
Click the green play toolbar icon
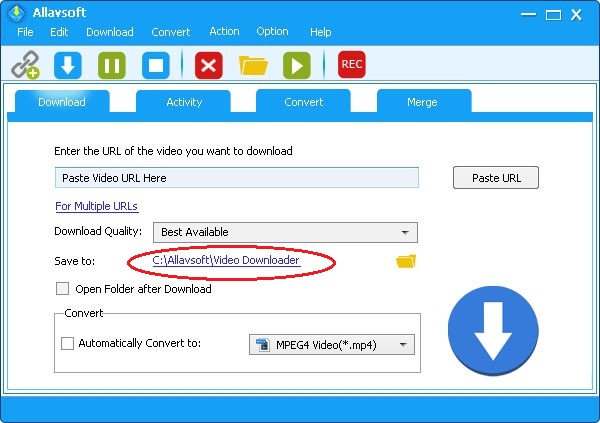[x=297, y=65]
